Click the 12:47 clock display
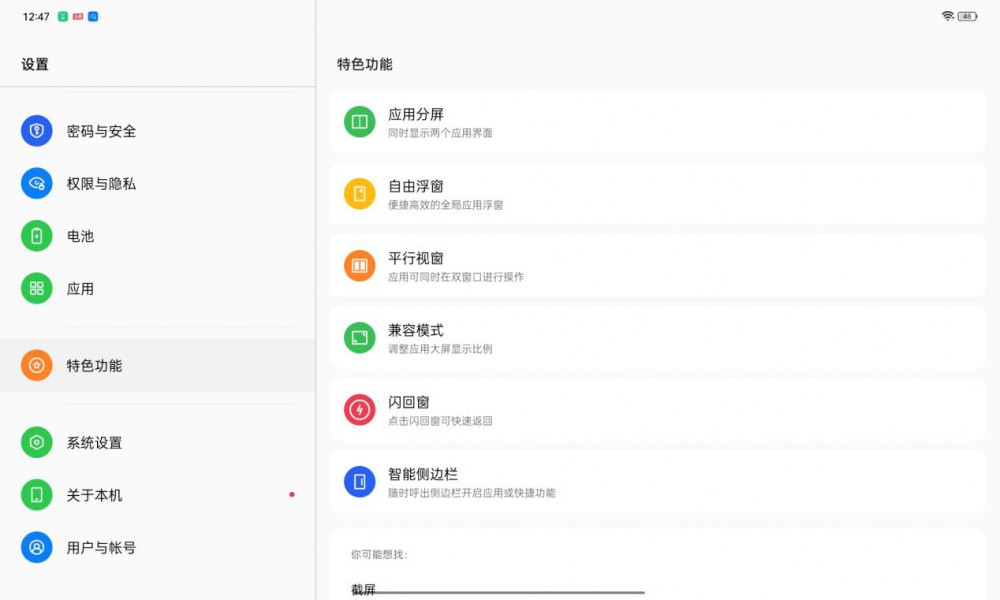Viewport: 1000px width, 600px height. pos(36,16)
